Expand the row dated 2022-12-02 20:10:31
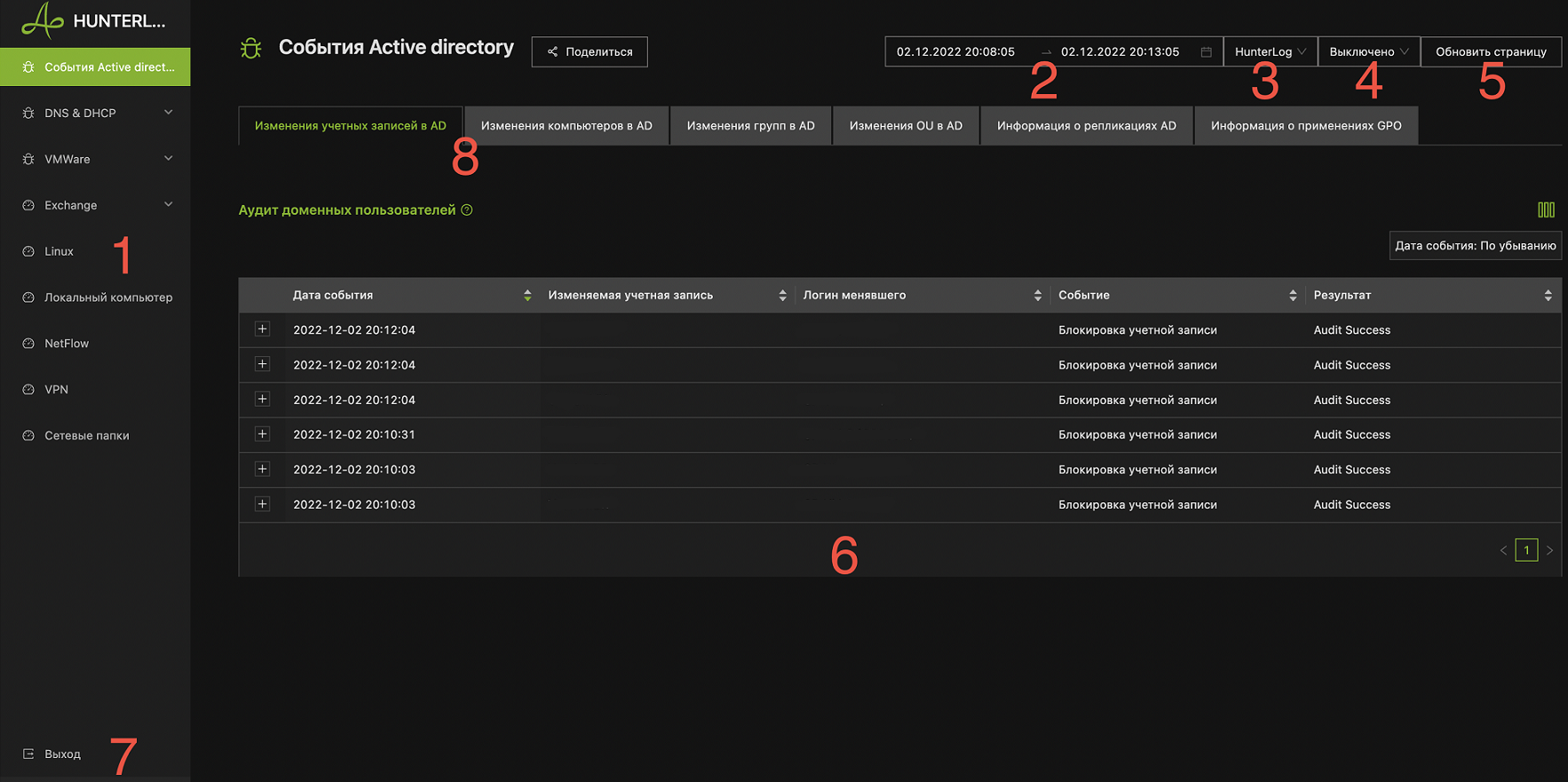 (x=262, y=434)
